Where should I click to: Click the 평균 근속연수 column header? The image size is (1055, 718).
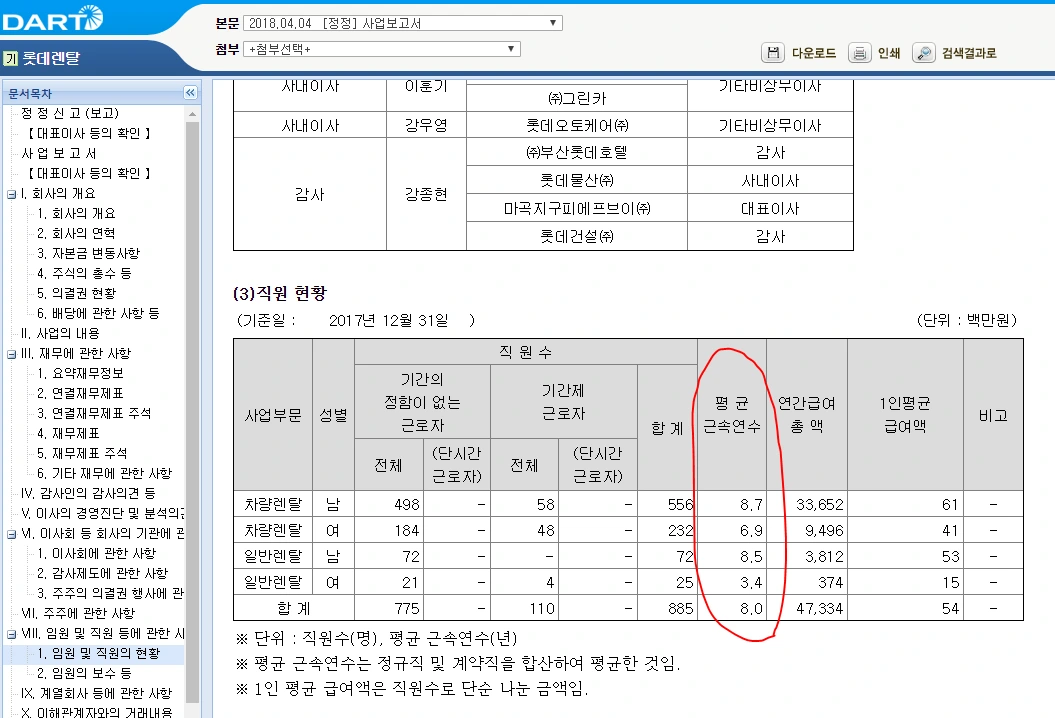(x=731, y=415)
